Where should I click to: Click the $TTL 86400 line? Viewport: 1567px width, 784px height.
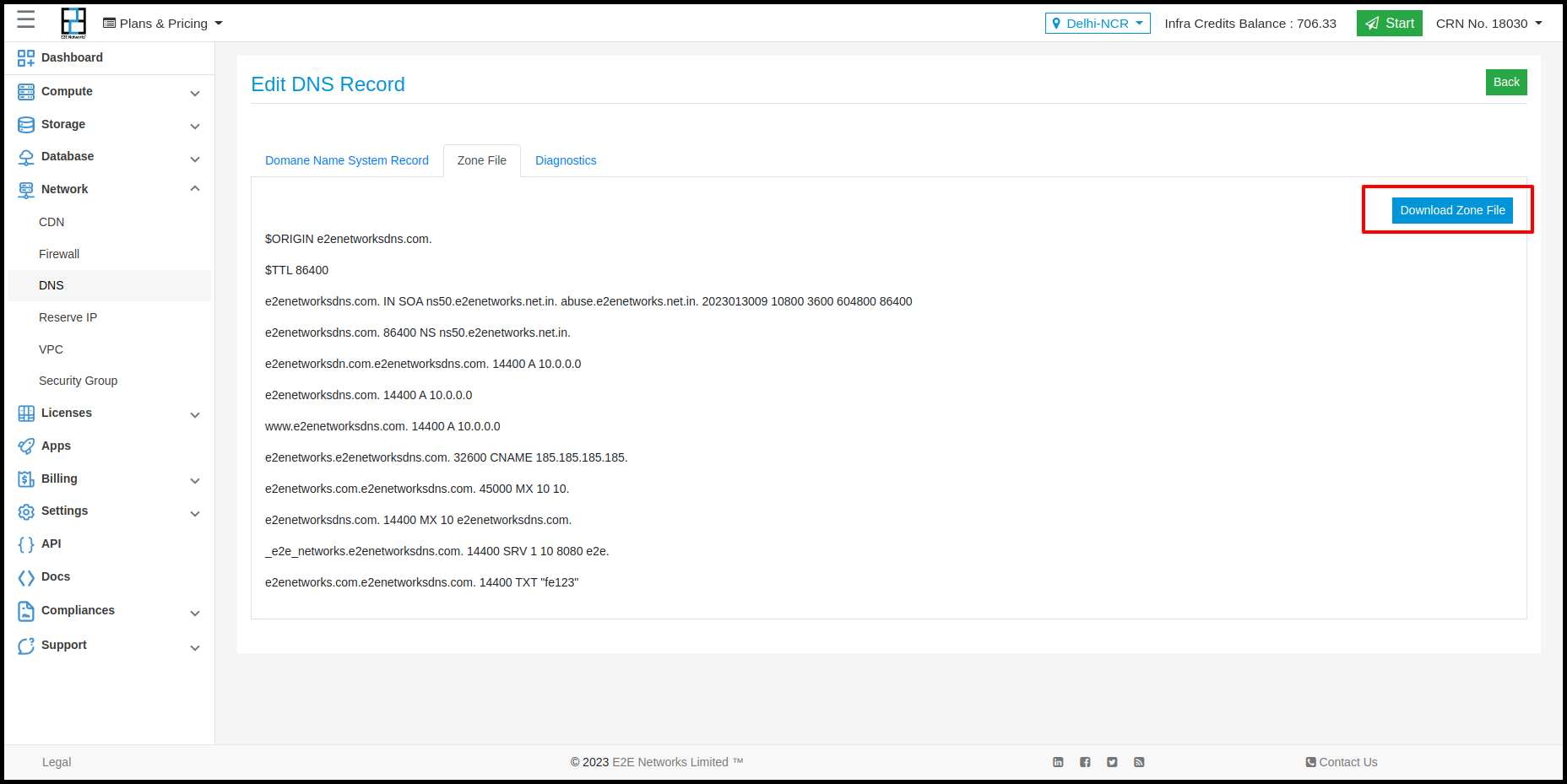[296, 270]
